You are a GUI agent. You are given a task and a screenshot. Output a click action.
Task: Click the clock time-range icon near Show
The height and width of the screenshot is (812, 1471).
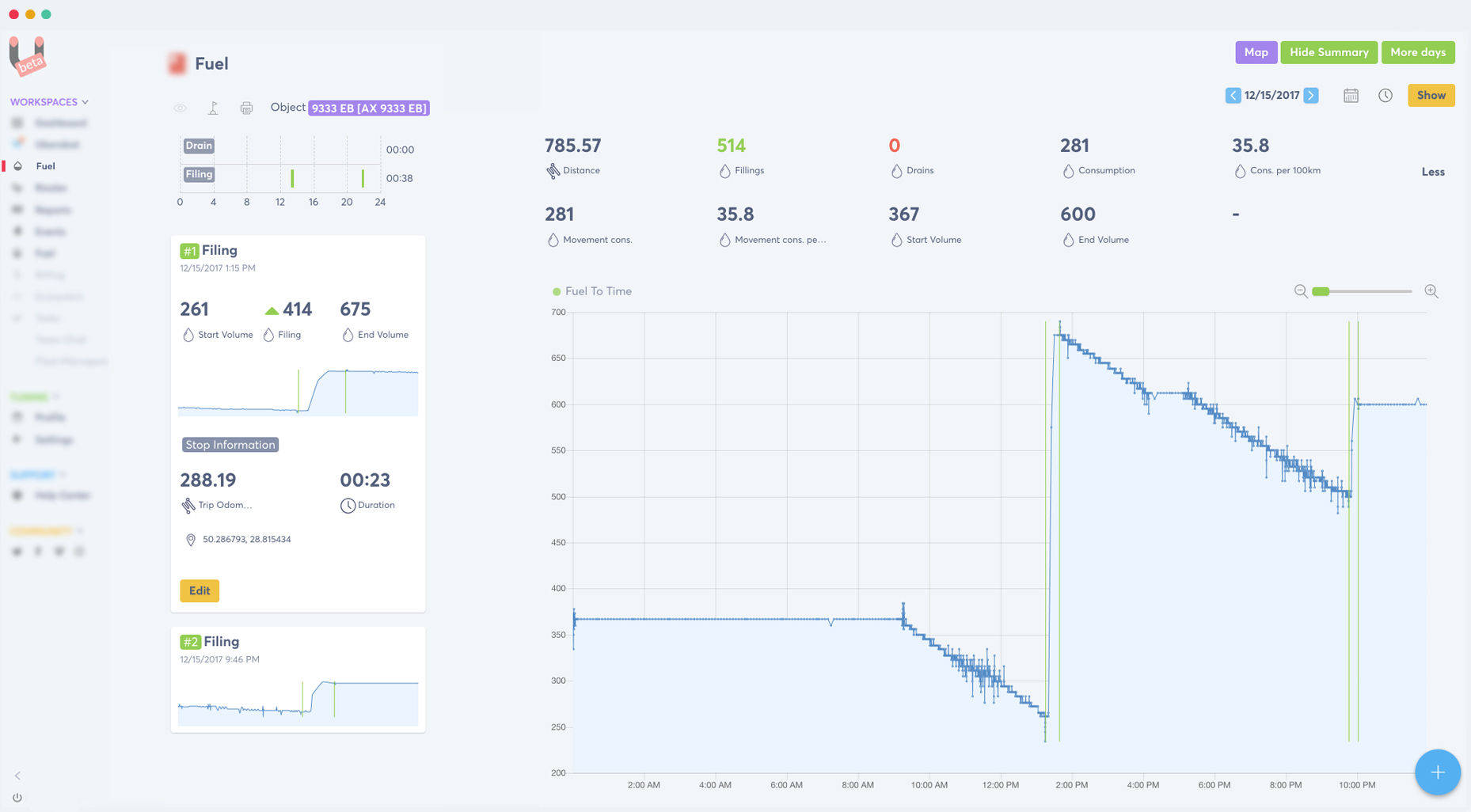coord(1386,95)
